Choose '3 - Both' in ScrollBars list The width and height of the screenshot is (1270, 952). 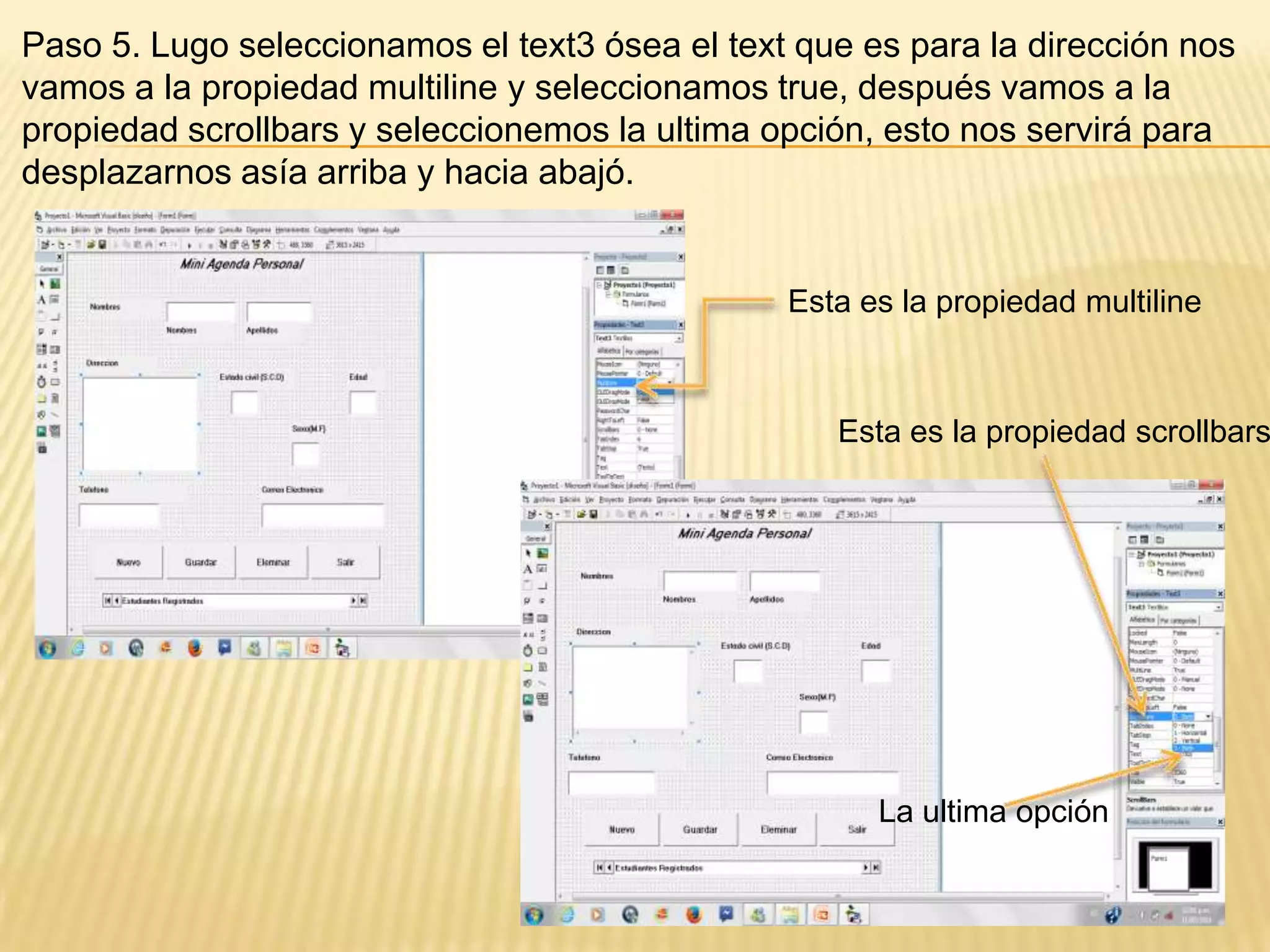[1192, 748]
